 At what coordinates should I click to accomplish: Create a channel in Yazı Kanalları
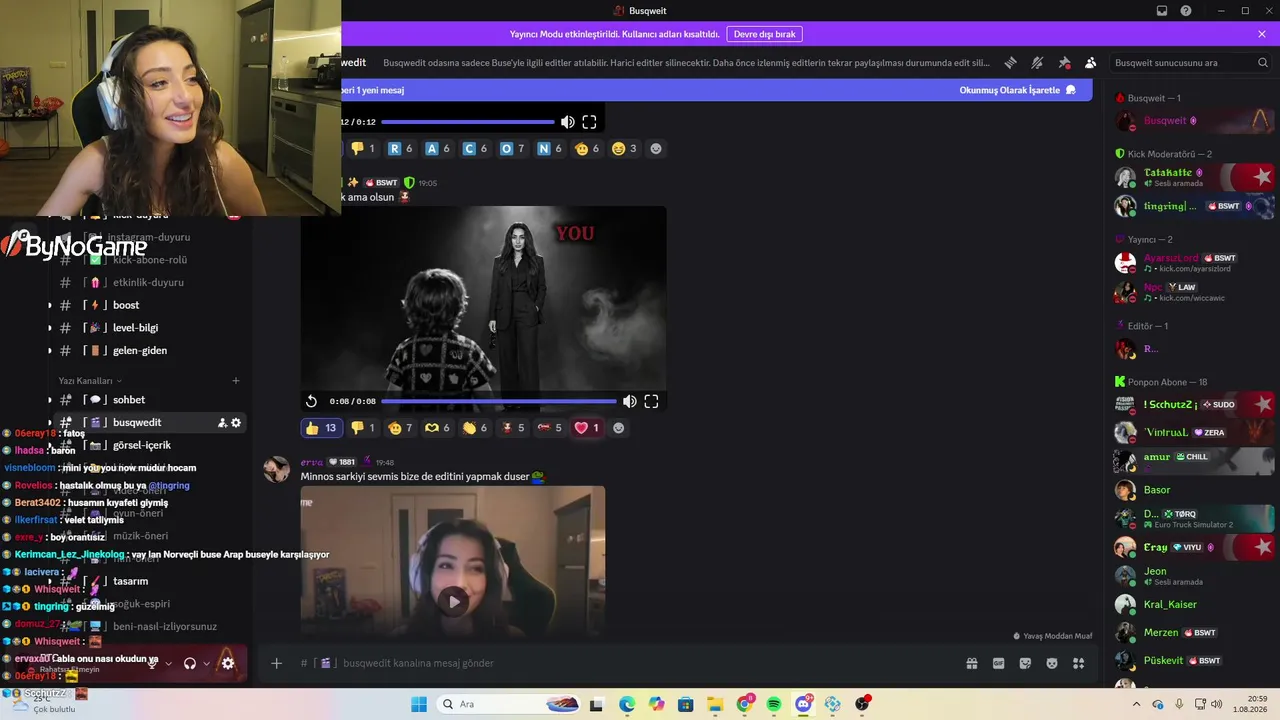coord(236,381)
